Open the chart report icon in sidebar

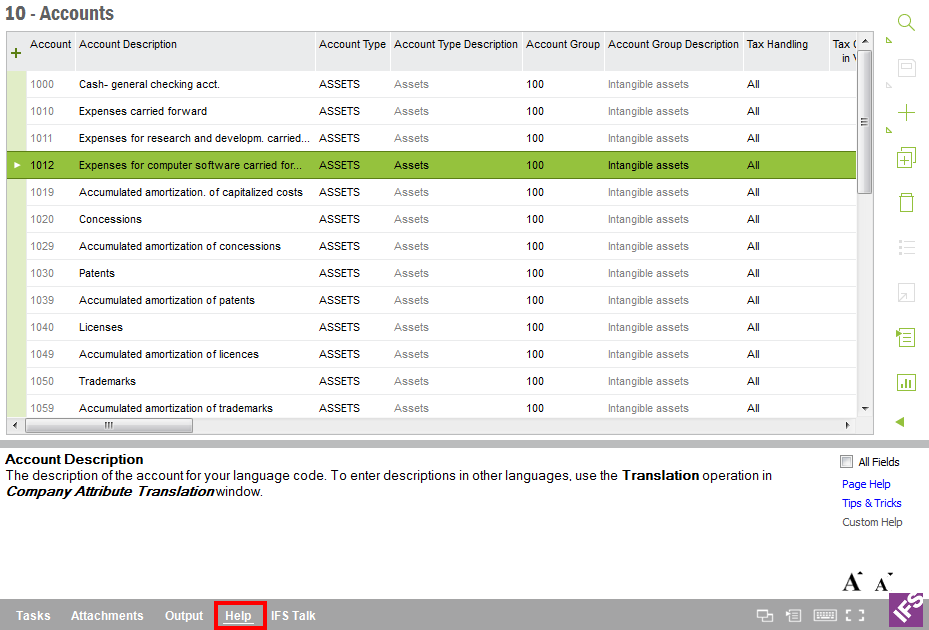tap(906, 382)
